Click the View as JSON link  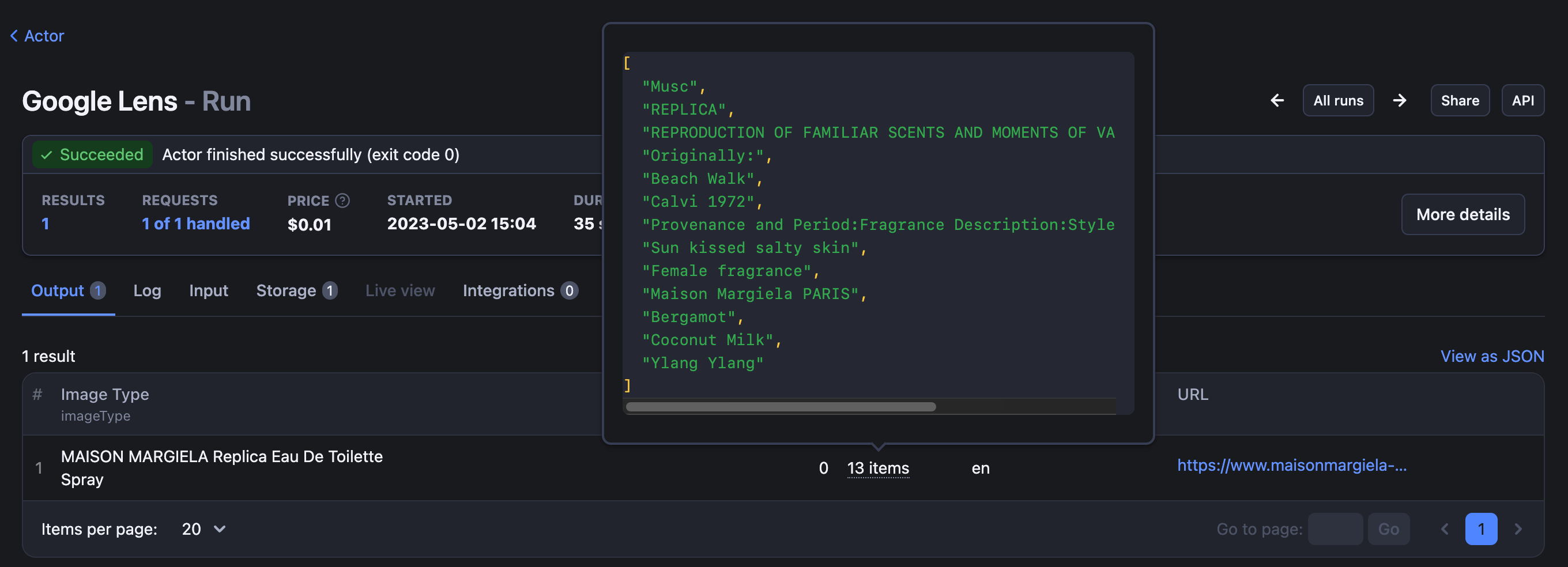coord(1491,356)
